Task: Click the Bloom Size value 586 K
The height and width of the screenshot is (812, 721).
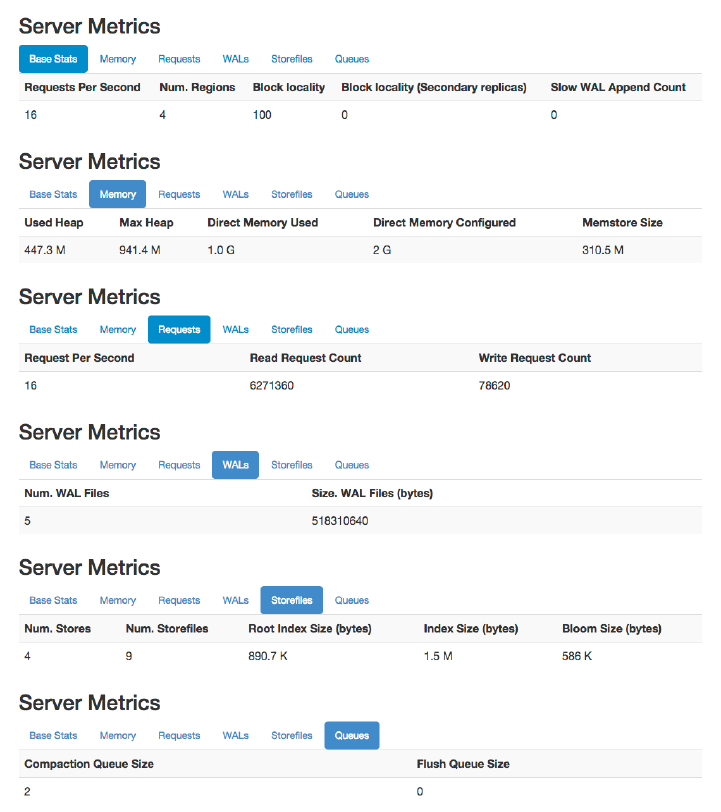Action: (577, 656)
